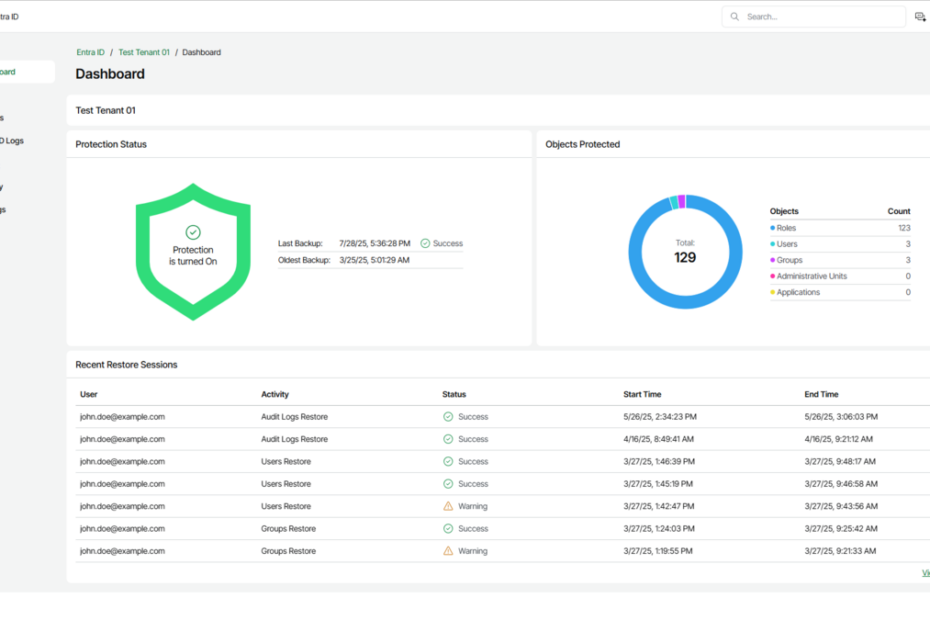Click the blue Roles legend dot
The image size is (930, 620).
coord(772,228)
